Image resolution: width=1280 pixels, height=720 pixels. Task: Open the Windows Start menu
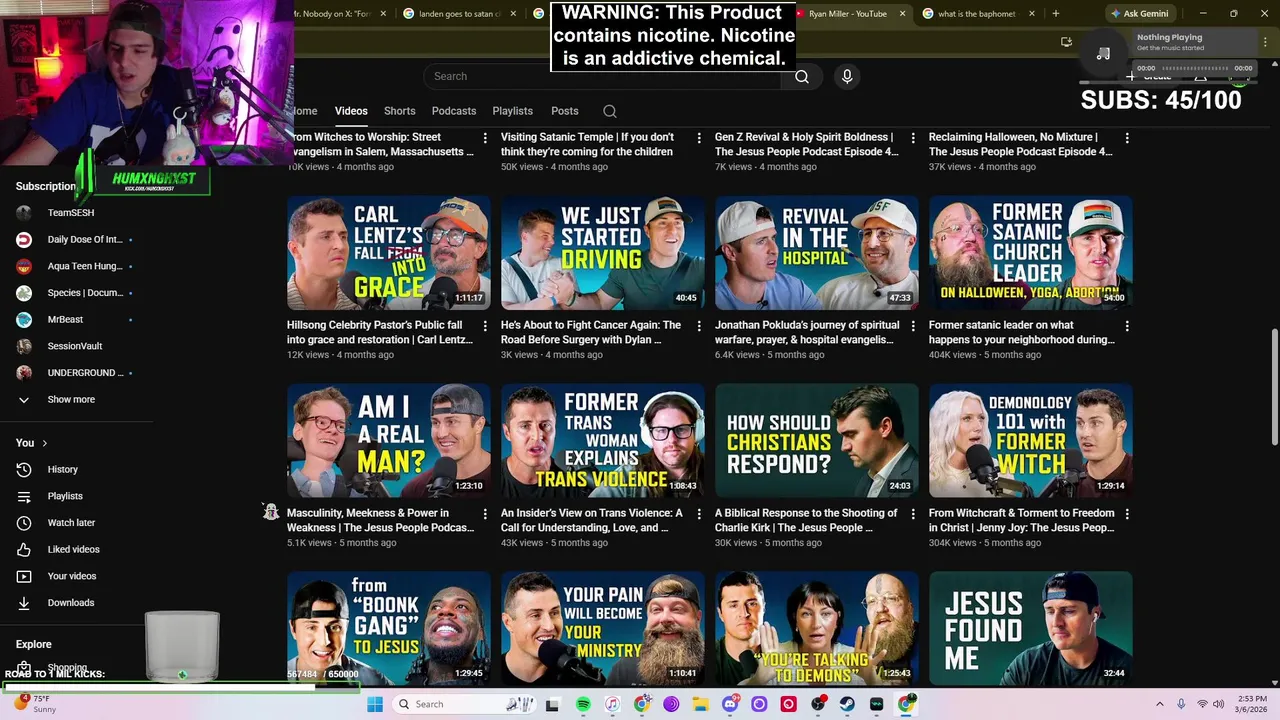click(x=374, y=704)
